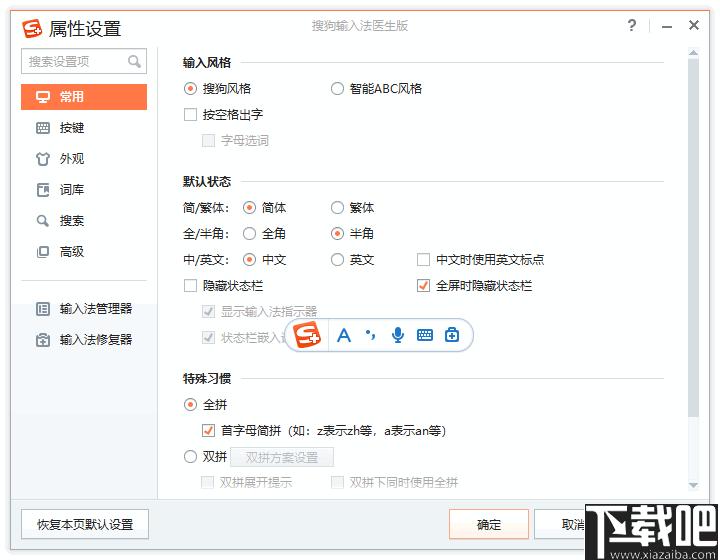
Task: Open 输入法管理器
Action: pyautogui.click(x=84, y=309)
